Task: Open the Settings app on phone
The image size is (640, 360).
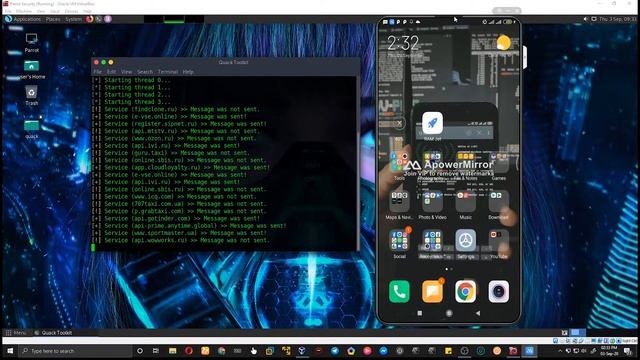Action: tap(465, 240)
